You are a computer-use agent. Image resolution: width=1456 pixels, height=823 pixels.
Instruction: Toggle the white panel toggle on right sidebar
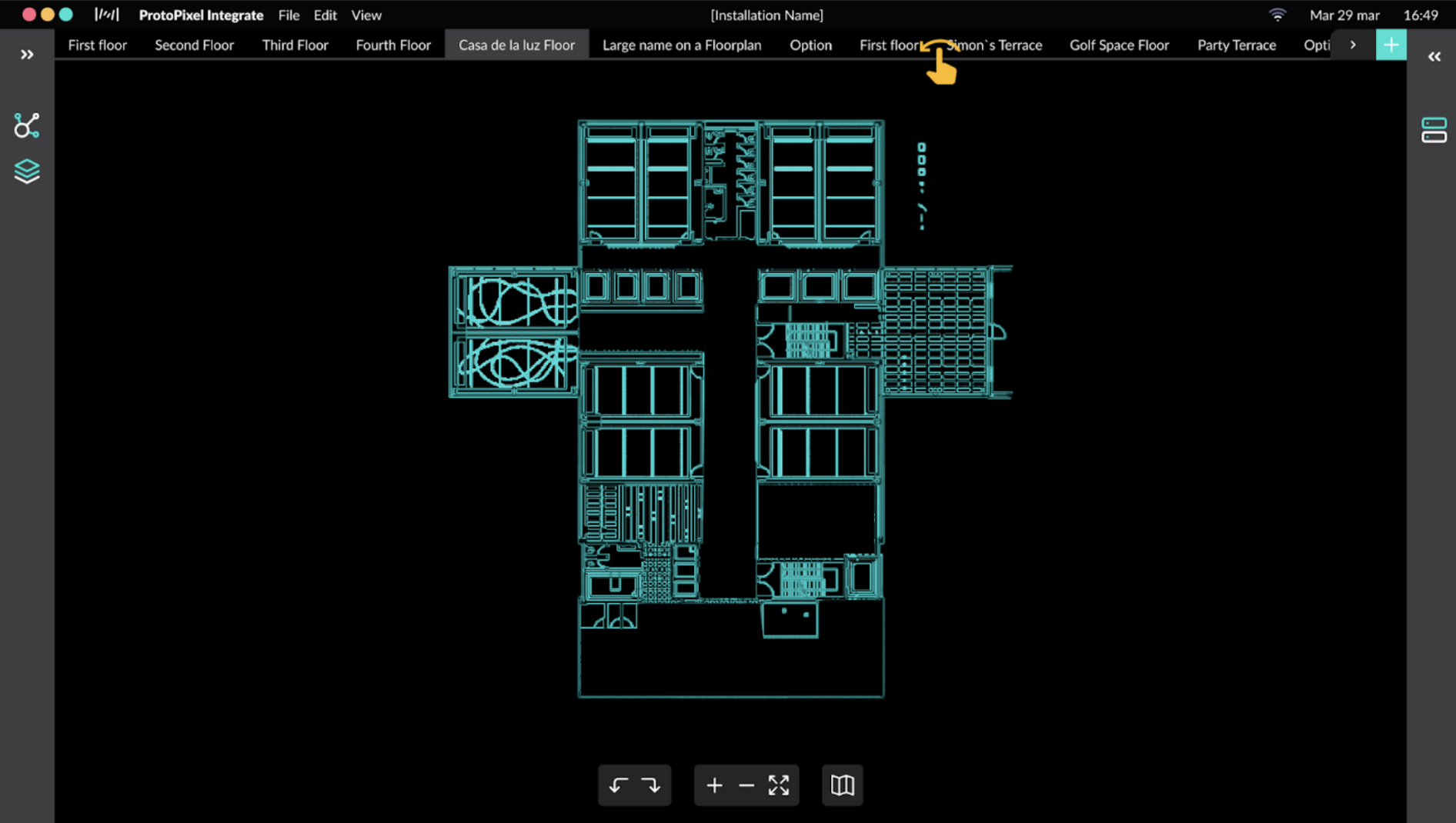click(x=1434, y=137)
